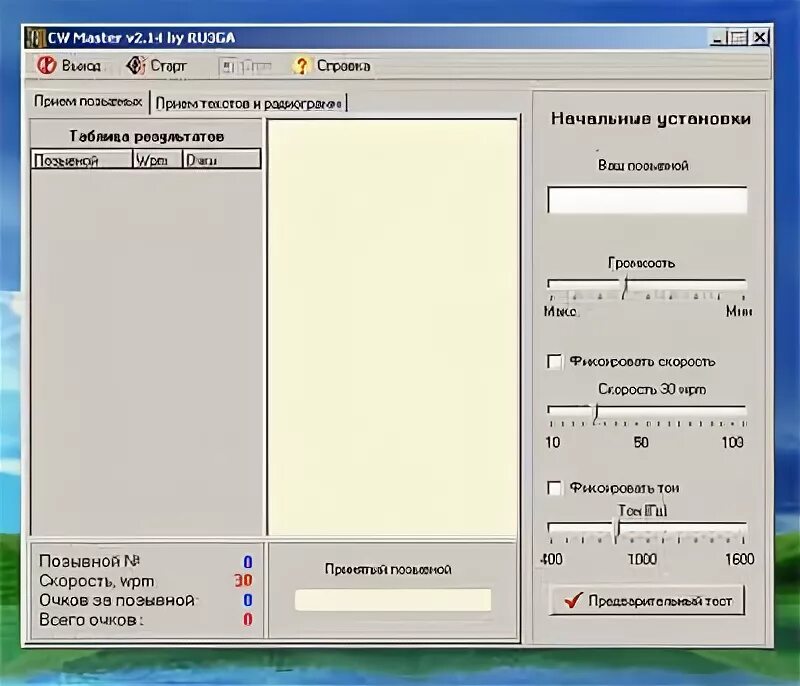Image resolution: width=800 pixels, height=686 pixels.
Task: Click the Позывной column header
Action: [82, 160]
